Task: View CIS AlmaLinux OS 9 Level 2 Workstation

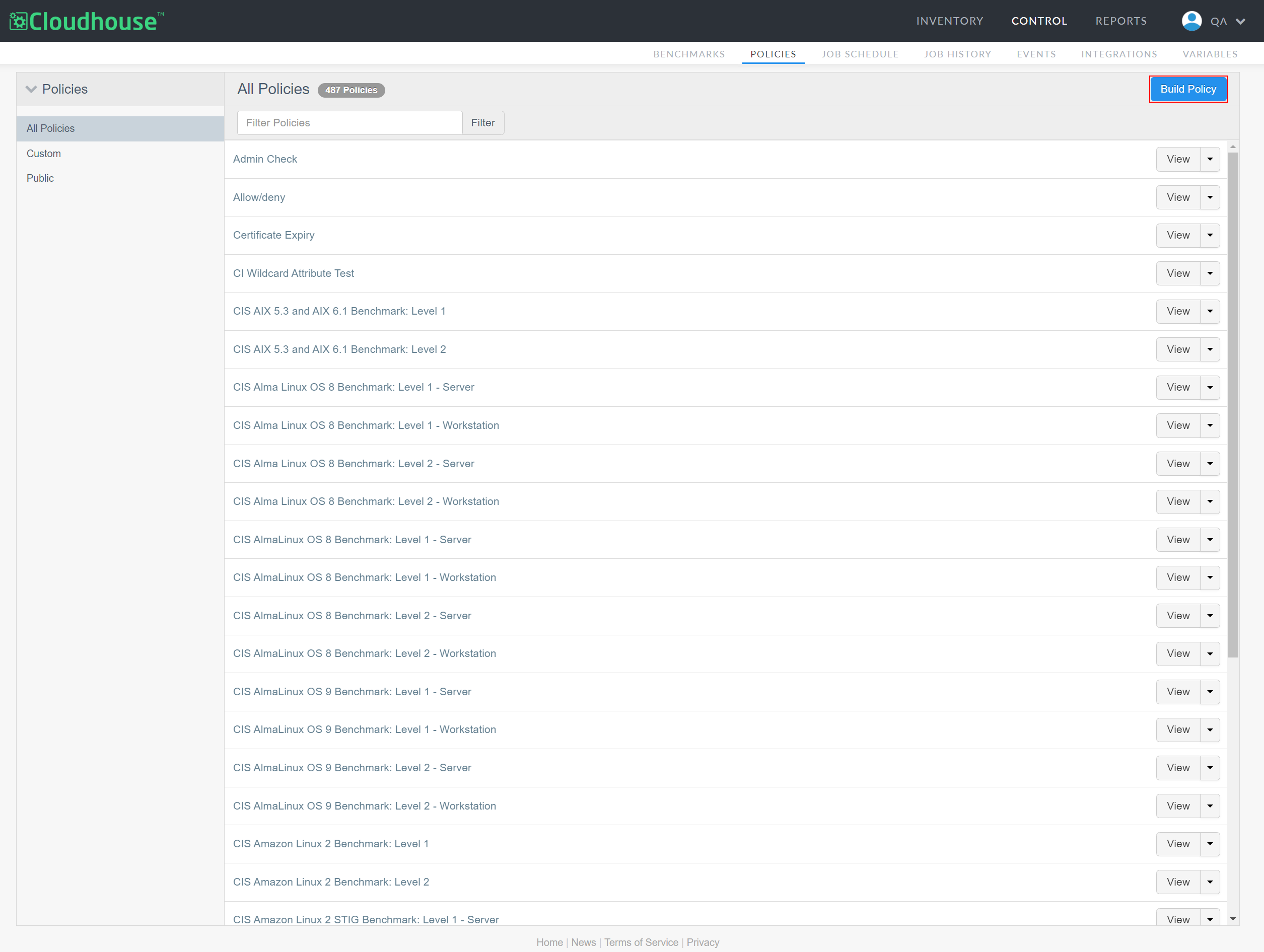Action: 1178,807
